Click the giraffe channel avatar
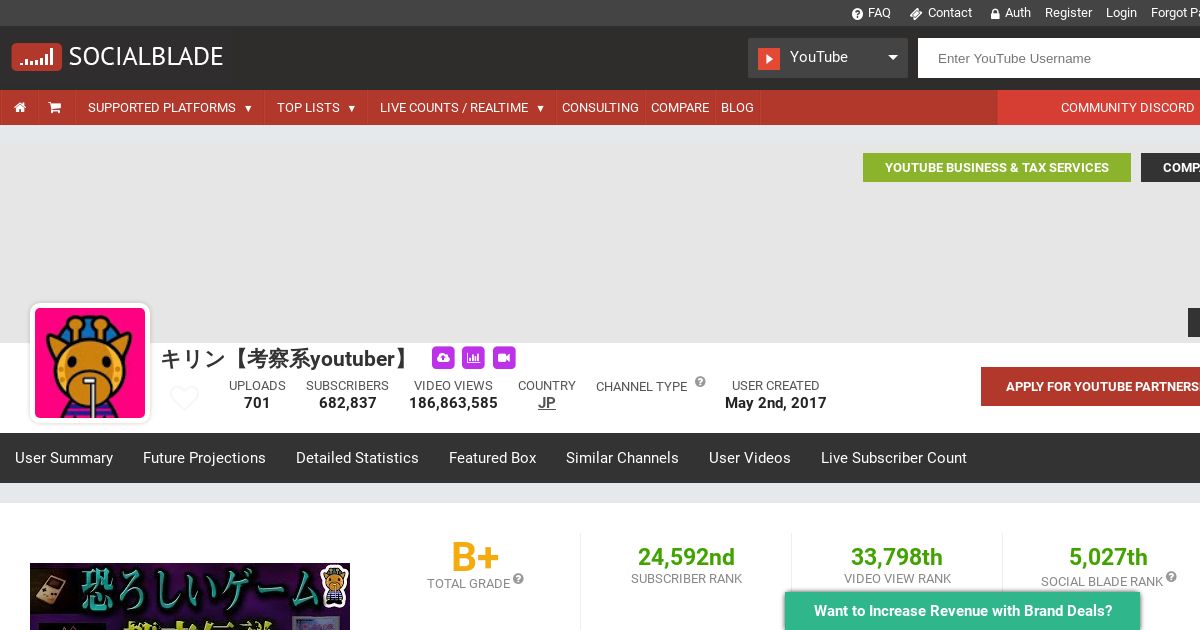The width and height of the screenshot is (1200, 630). [x=90, y=363]
